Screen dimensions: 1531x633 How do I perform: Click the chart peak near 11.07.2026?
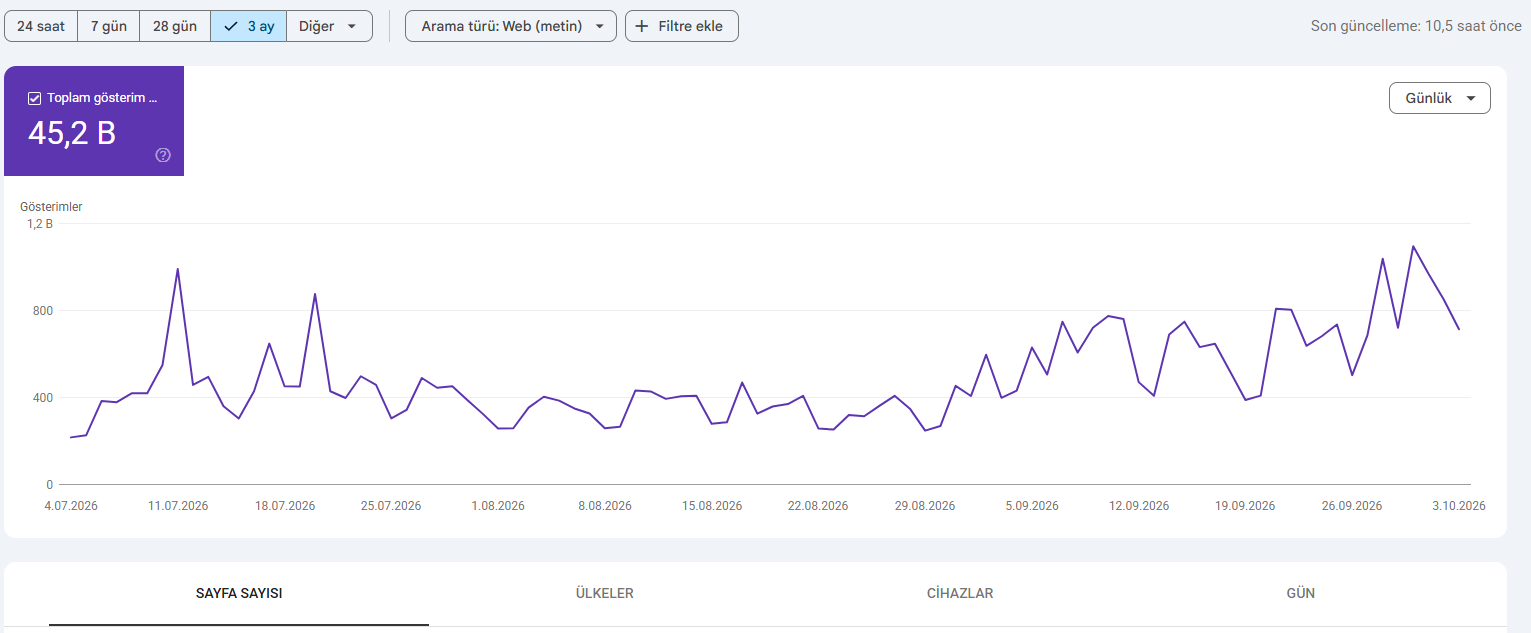point(177,269)
